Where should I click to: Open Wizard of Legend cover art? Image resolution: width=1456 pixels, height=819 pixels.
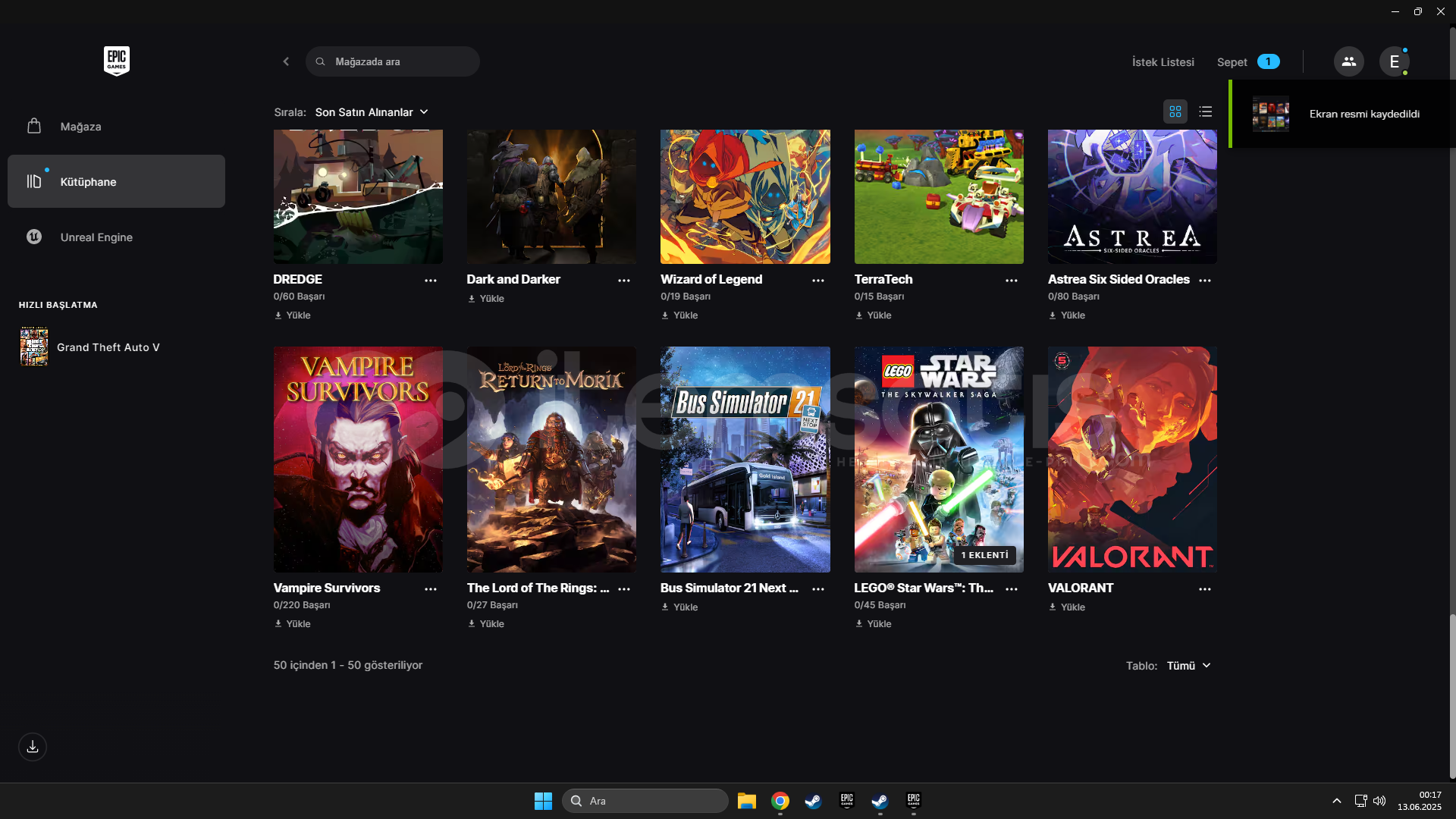point(745,196)
